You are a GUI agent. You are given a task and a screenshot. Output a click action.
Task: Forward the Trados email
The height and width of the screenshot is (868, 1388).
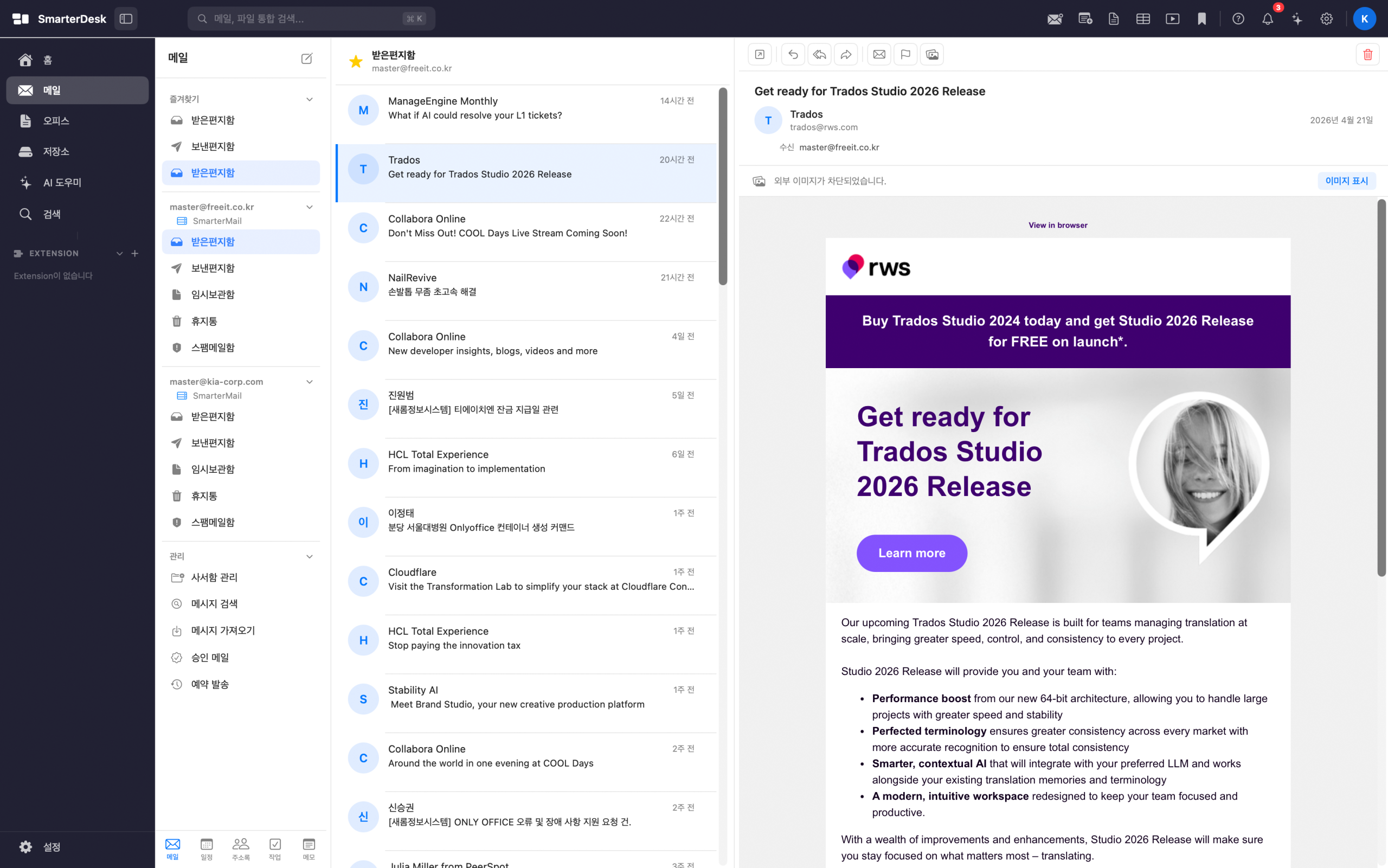(x=846, y=55)
